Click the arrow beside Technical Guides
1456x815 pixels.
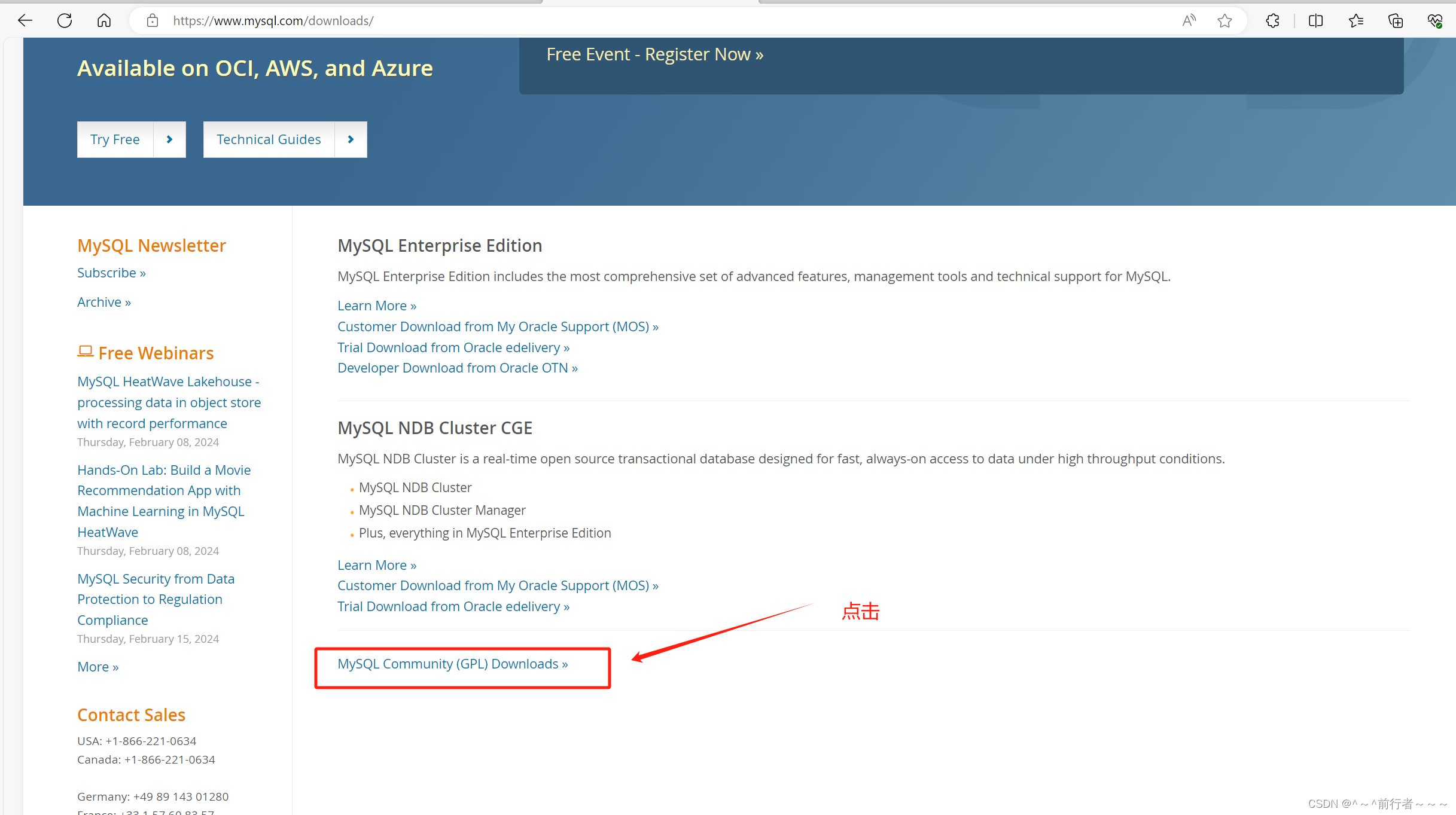pos(351,139)
